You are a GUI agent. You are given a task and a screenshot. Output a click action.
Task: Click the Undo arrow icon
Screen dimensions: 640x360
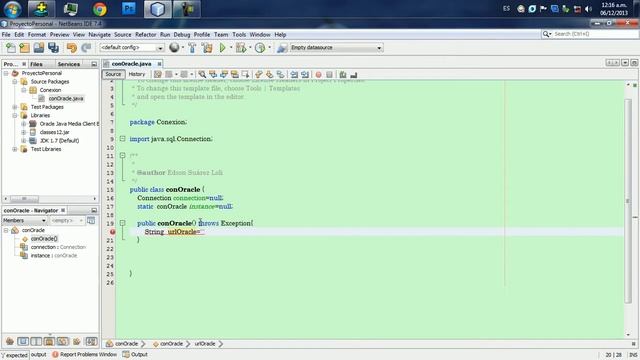coord(72,48)
